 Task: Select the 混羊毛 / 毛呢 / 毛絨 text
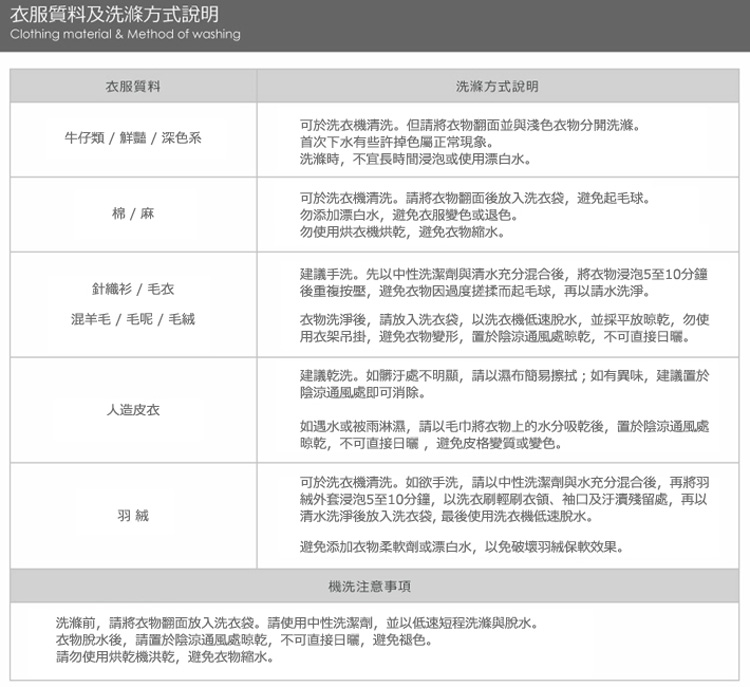pos(133,319)
